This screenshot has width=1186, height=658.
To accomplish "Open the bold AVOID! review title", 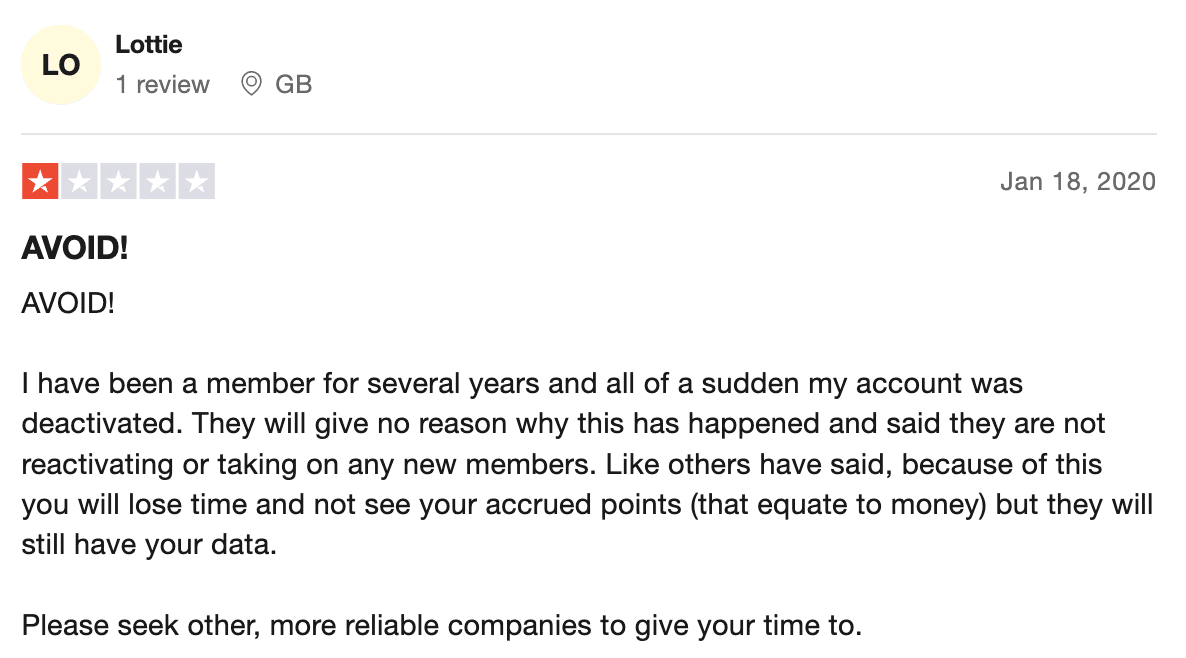I will (x=75, y=248).
